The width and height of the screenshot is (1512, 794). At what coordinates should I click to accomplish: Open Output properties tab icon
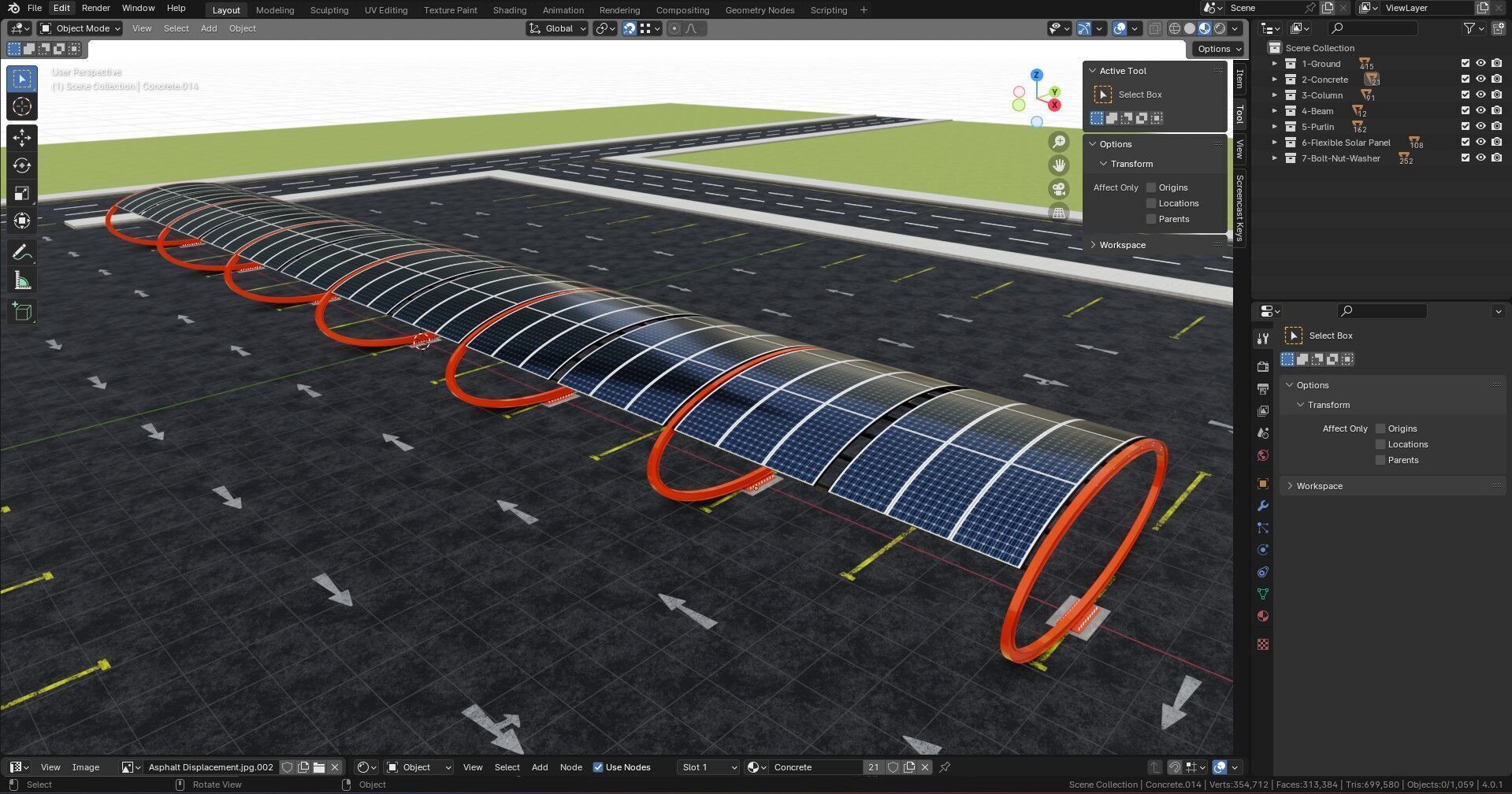(1263, 389)
